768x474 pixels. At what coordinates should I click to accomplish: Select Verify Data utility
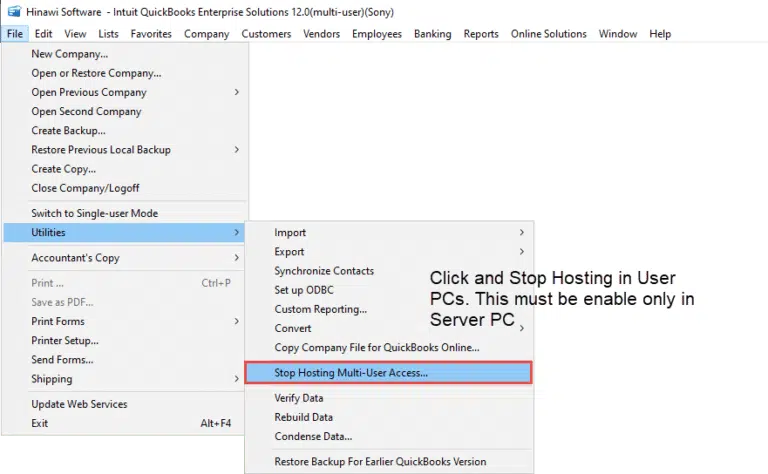[x=389, y=398]
